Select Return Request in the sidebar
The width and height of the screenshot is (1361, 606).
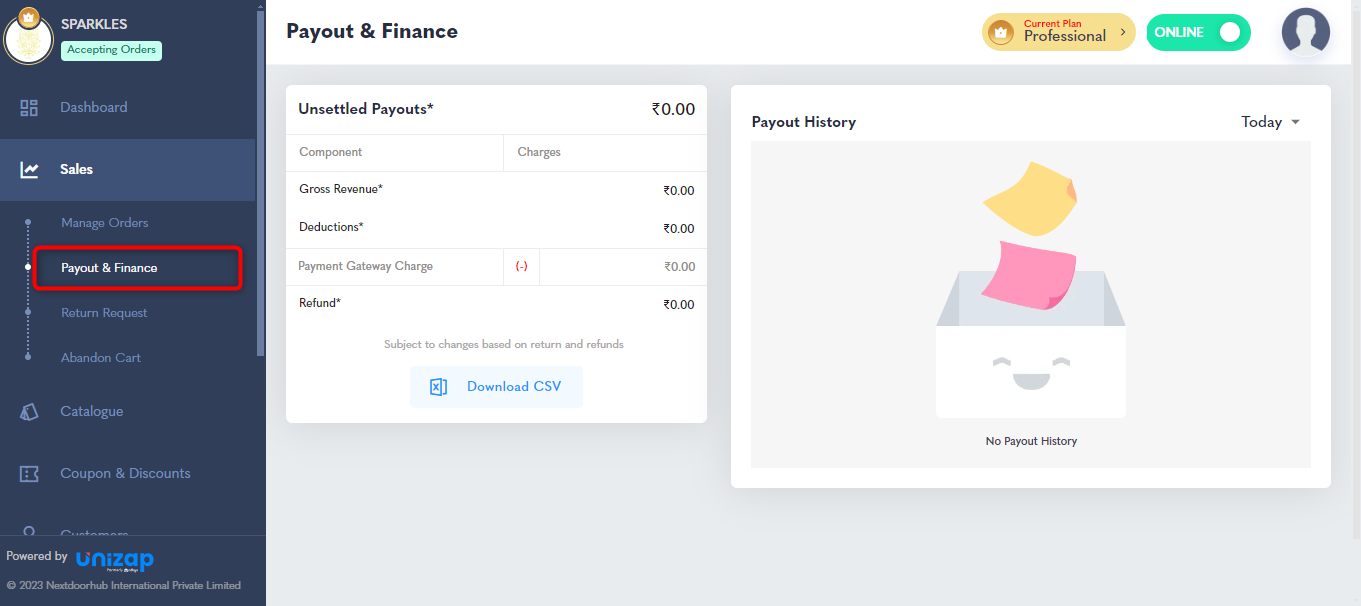[x=104, y=313]
